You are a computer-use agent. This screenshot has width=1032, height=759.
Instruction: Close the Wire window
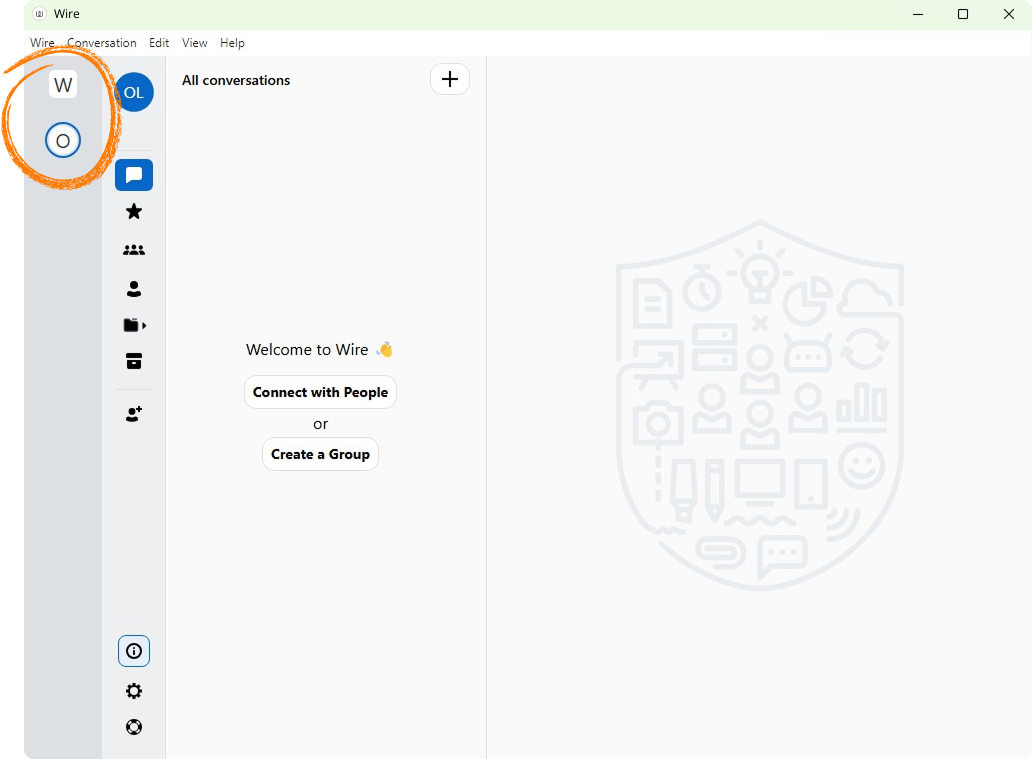[1009, 14]
